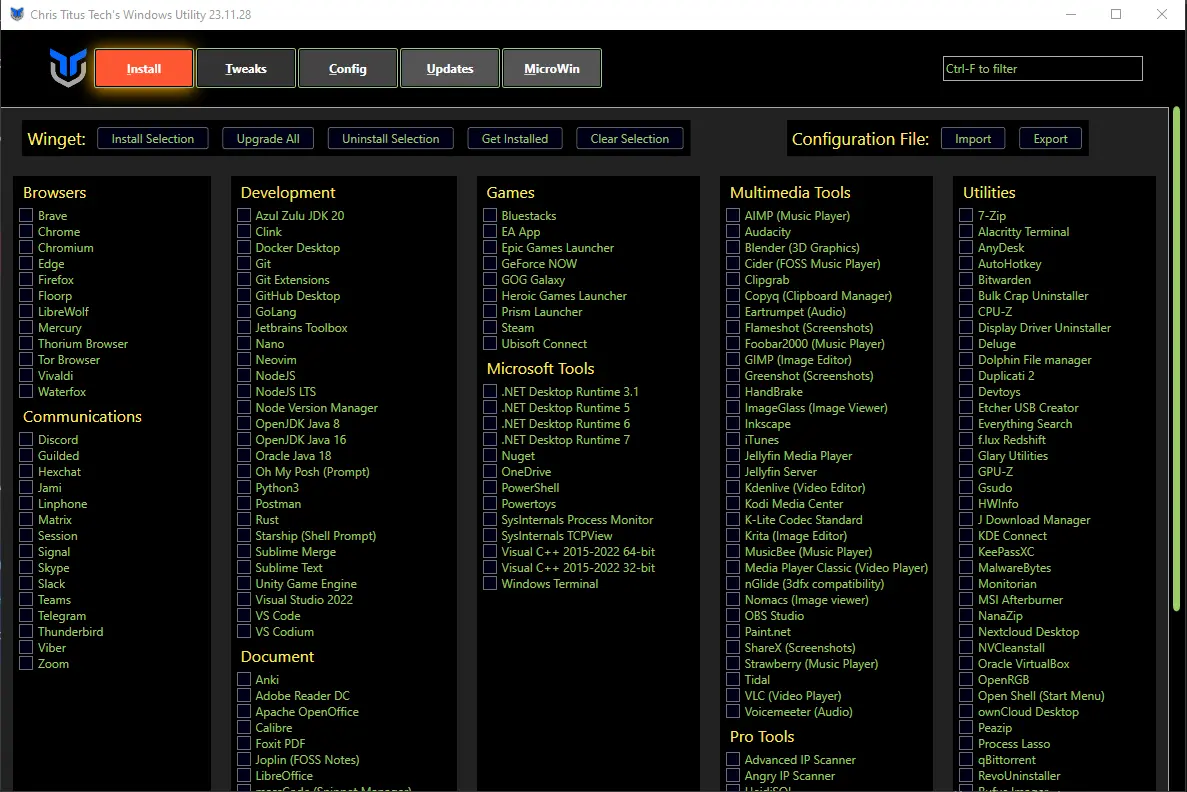
Task: Check the Windows Terminal checkbox
Action: click(490, 584)
